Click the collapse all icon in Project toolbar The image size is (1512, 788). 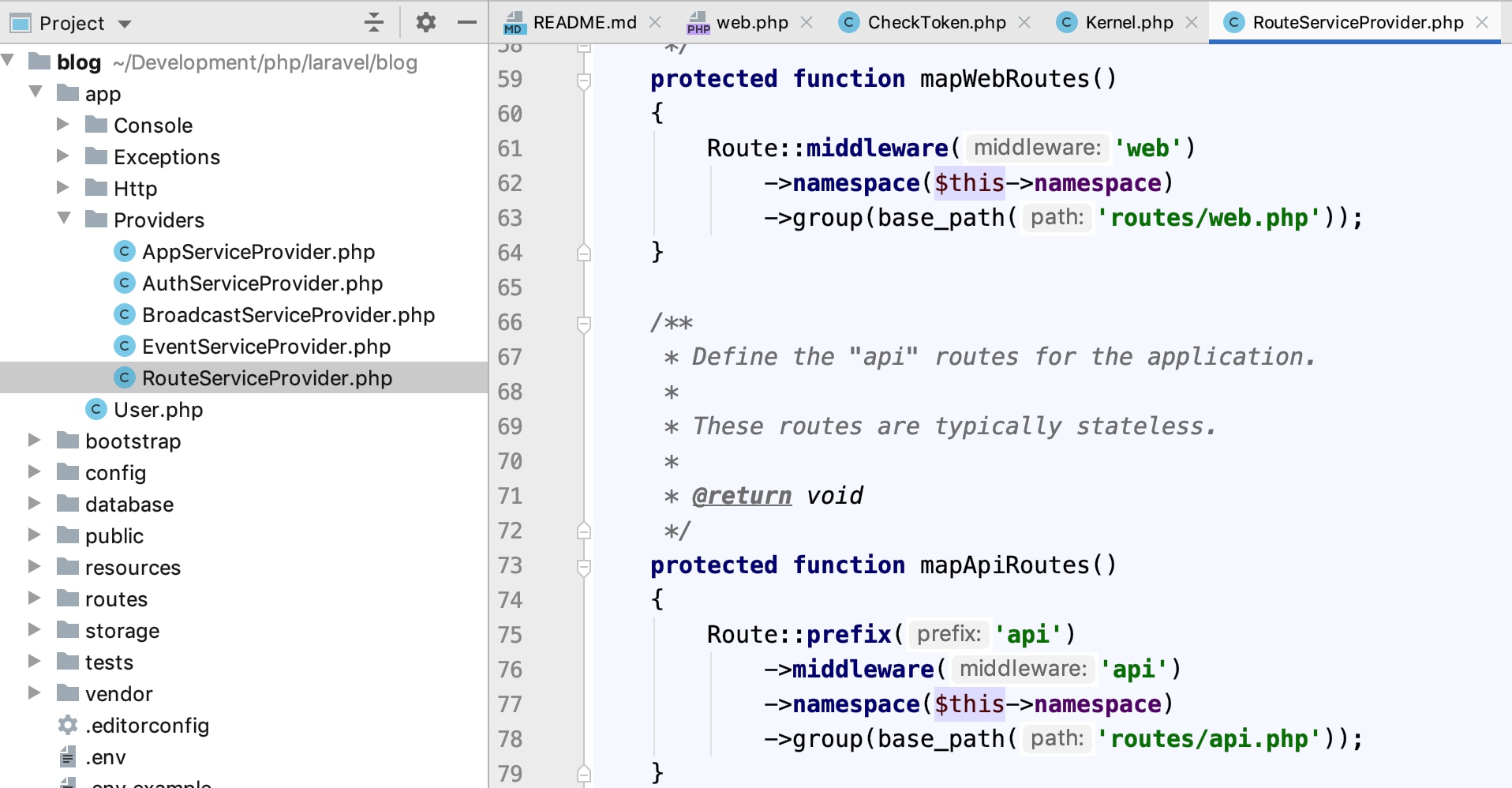(374, 22)
